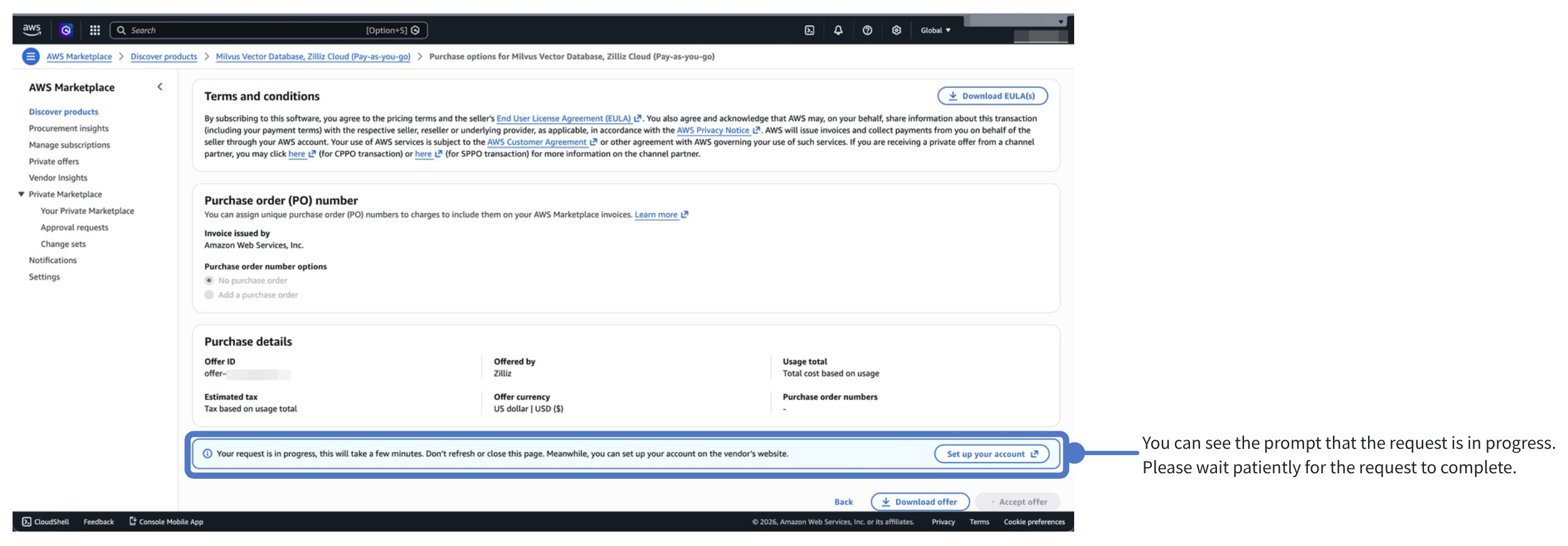Click the Feedback link in footer
Screen dimensions: 1568x546
pos(98,522)
